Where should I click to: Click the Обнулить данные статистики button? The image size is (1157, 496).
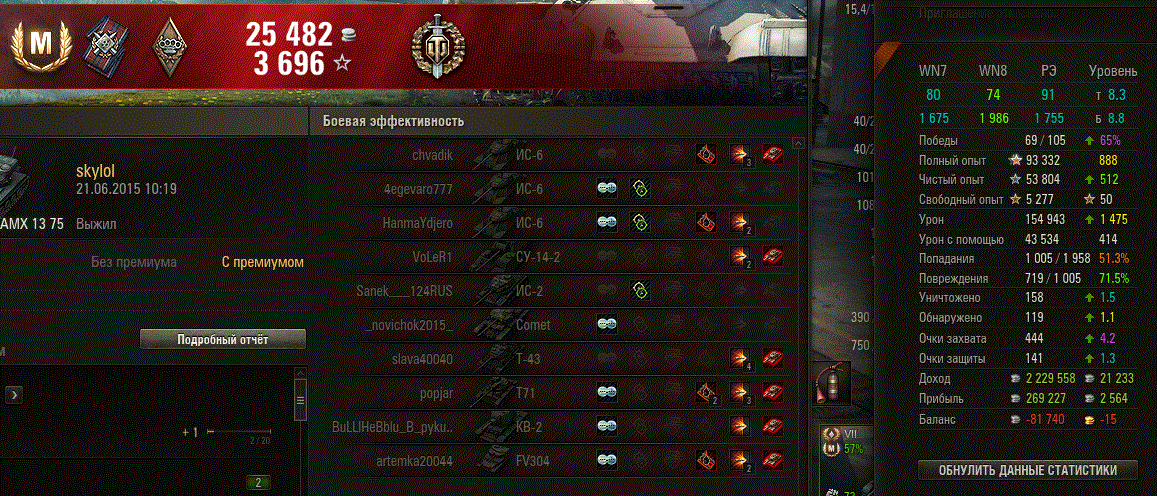[x=1028, y=470]
